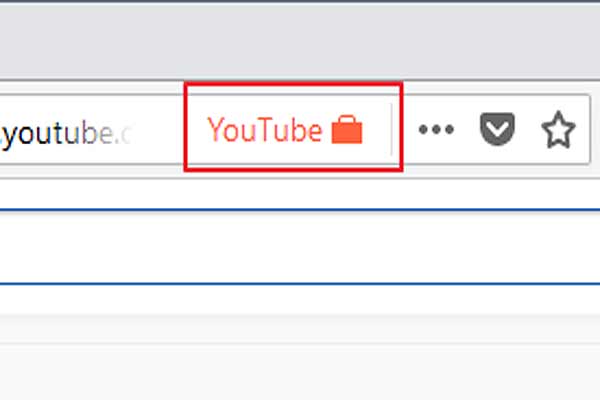Click white page area above upper blue line
Screen dimensions: 600x400
coord(300,193)
